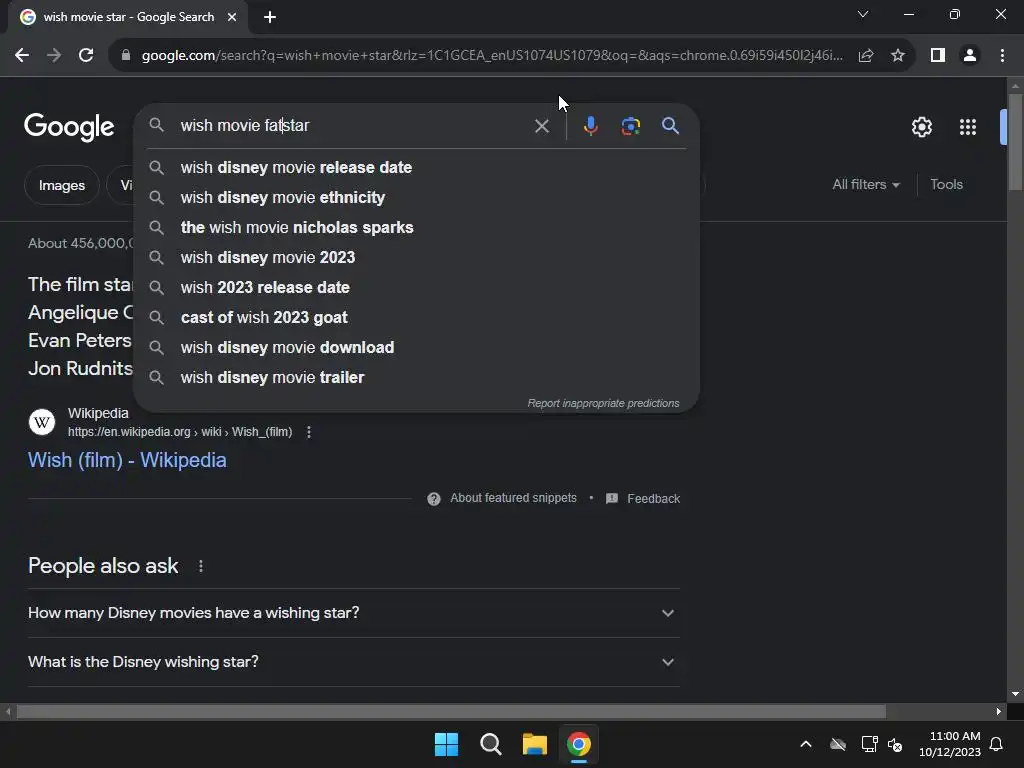The height and width of the screenshot is (768, 1024).
Task: Expand 'What is the Disney wishing star?'
Action: [354, 662]
